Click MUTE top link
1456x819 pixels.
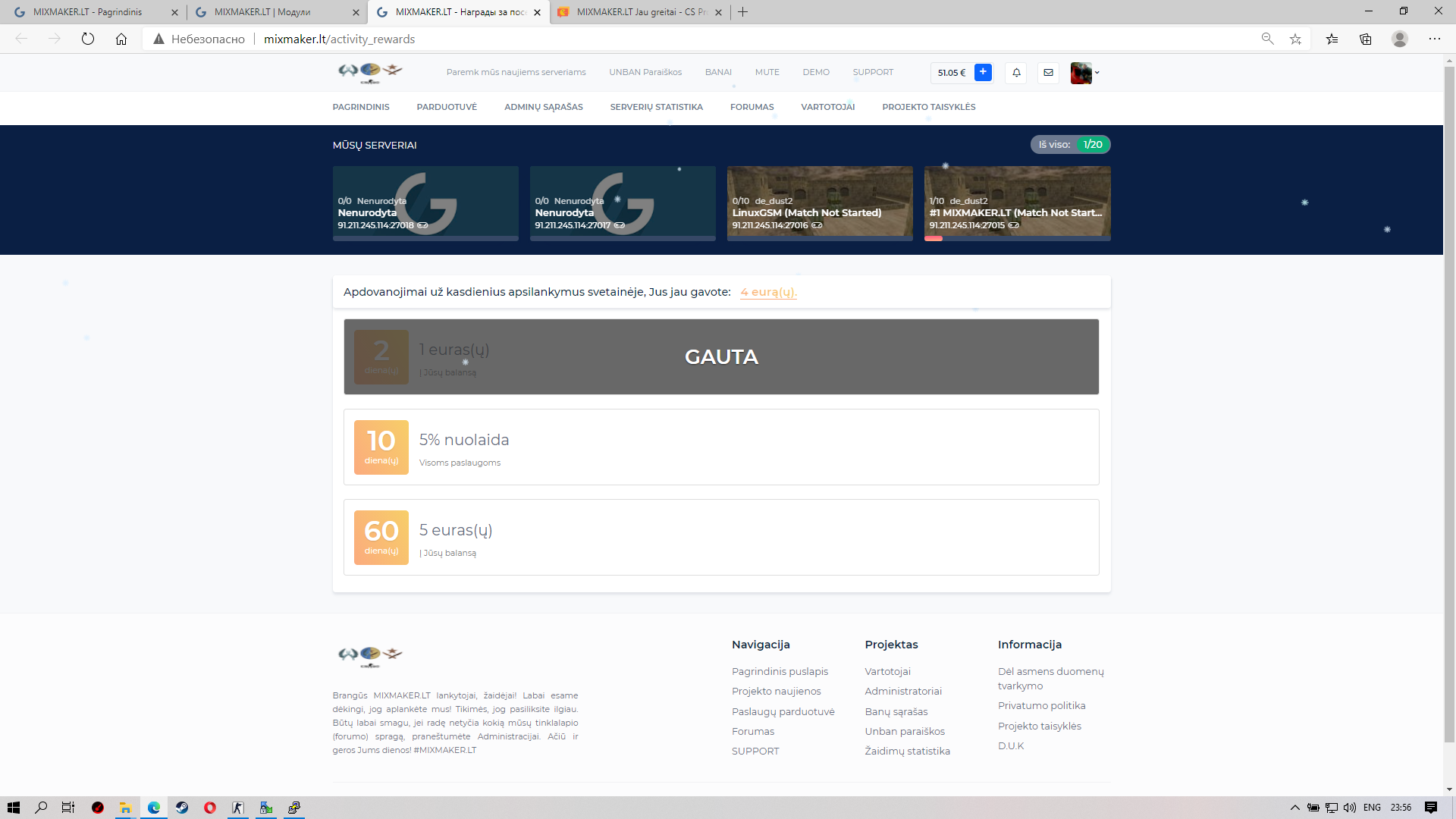(767, 73)
